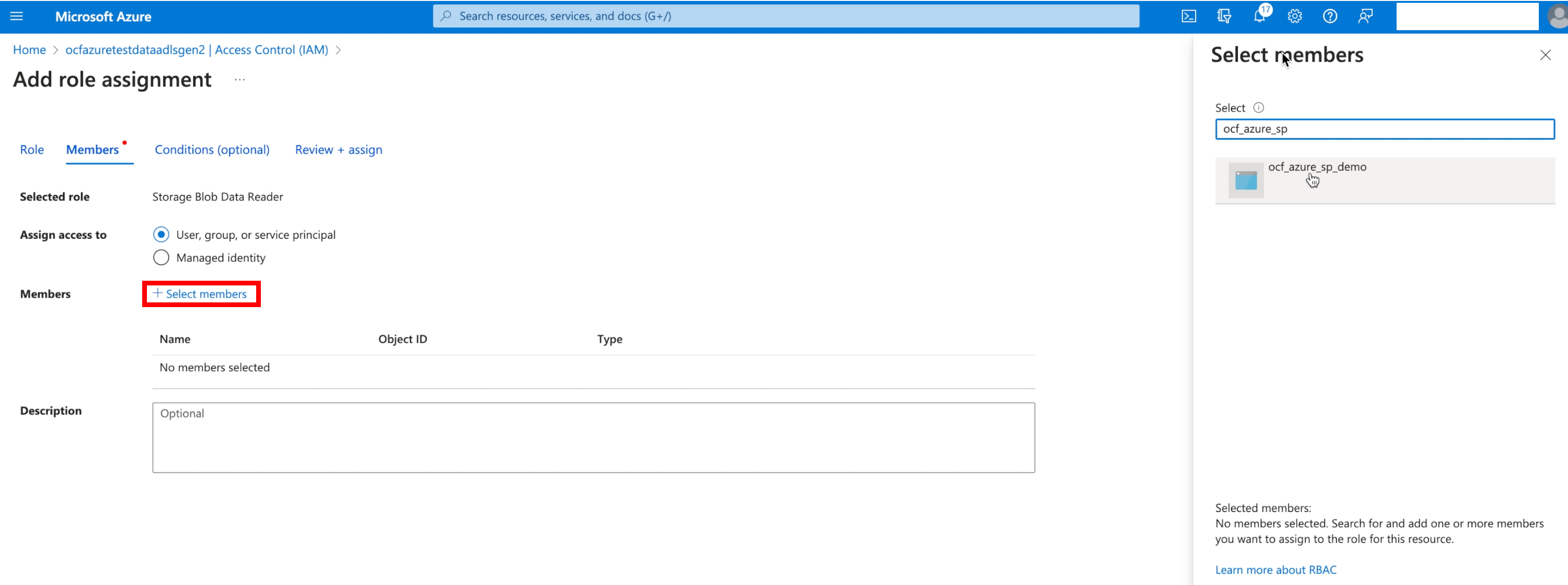The width and height of the screenshot is (1568, 585).
Task: Close the Select members panel
Action: 1545,56
